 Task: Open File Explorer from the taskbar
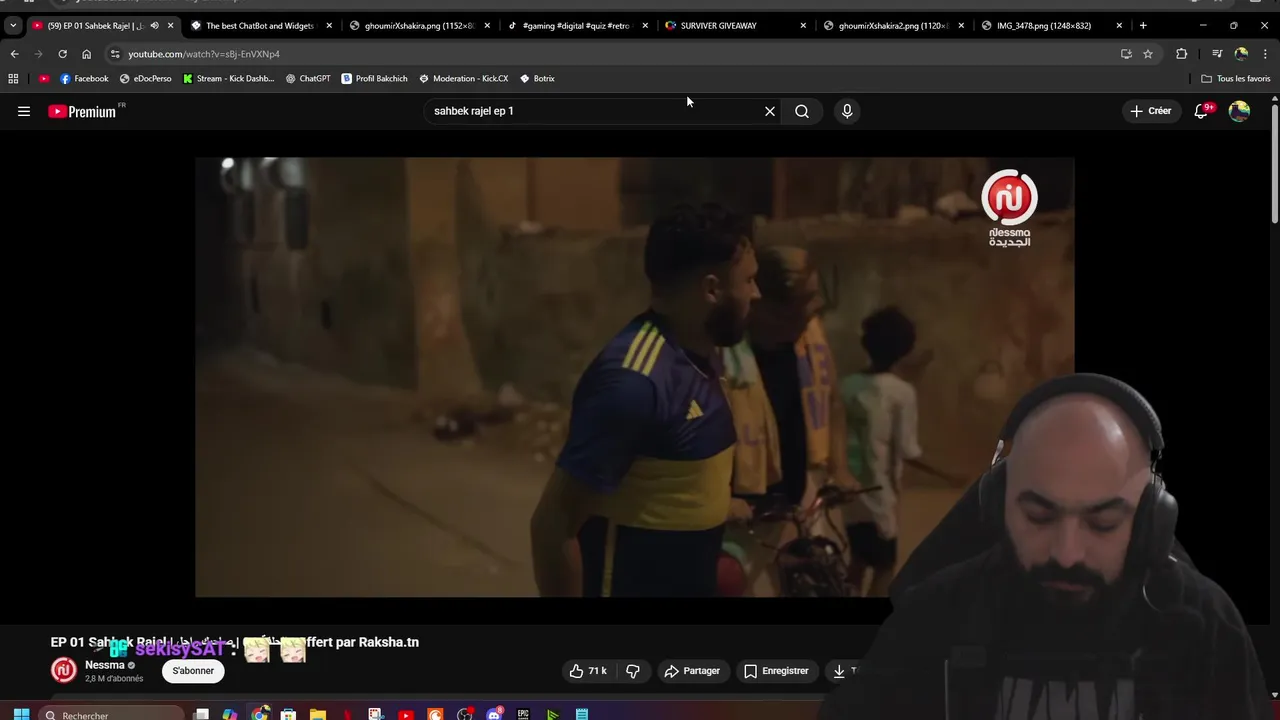click(318, 714)
